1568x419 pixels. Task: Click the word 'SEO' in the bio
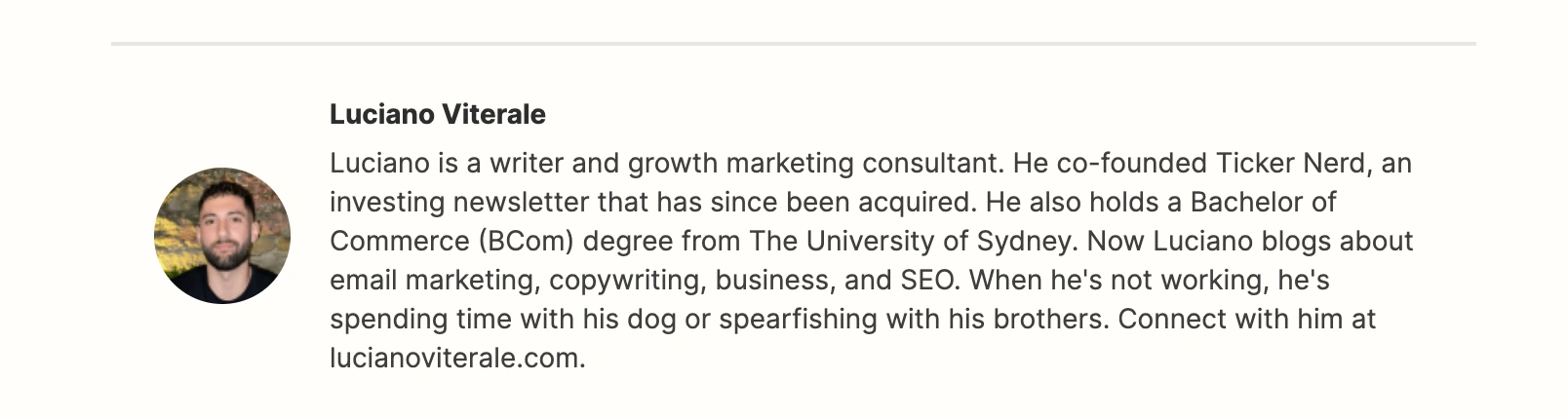coord(924,280)
